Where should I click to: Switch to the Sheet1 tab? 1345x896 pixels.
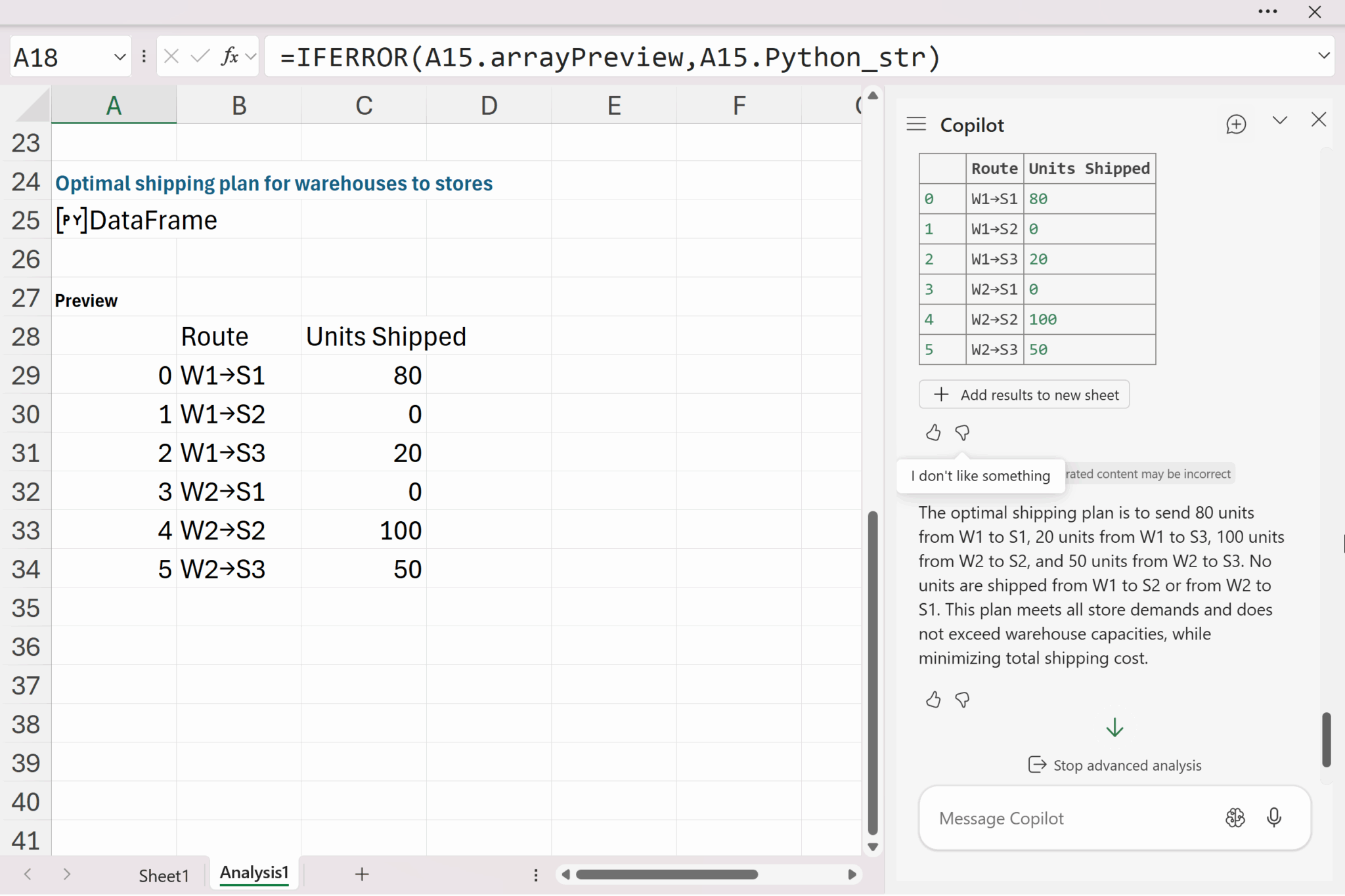pos(164,875)
